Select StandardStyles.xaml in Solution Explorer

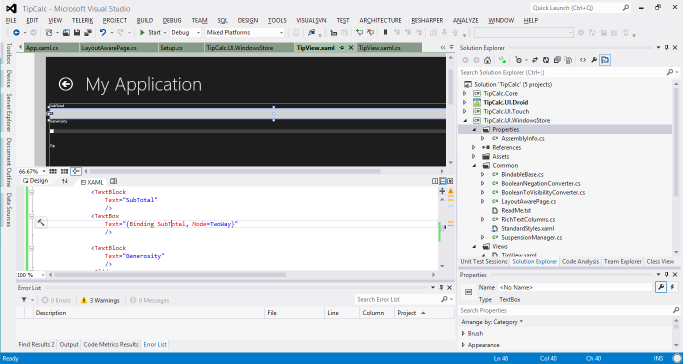(x=527, y=229)
